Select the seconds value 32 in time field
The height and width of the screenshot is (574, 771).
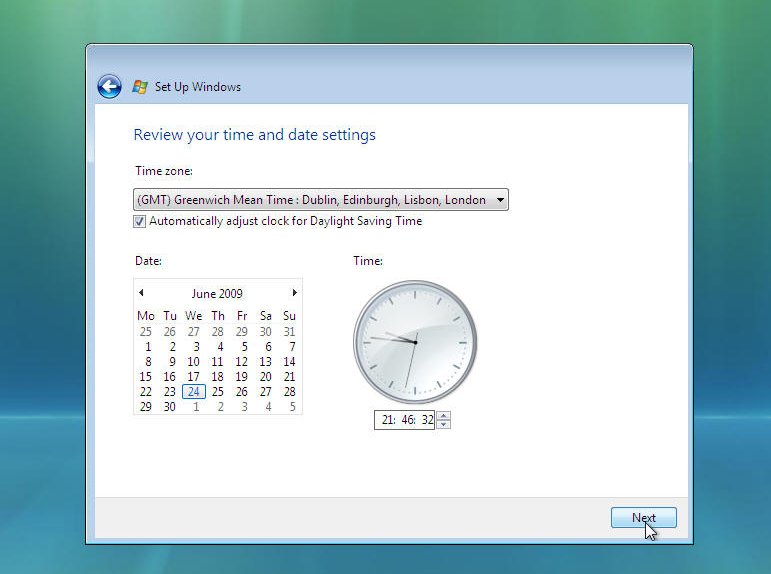428,420
